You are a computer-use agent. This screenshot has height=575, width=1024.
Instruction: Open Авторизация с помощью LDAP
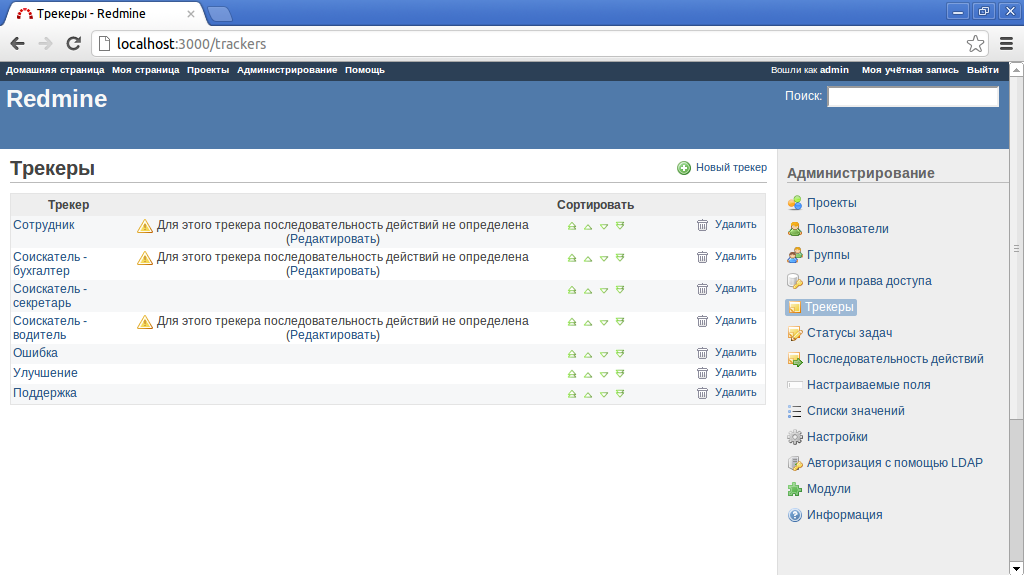895,463
